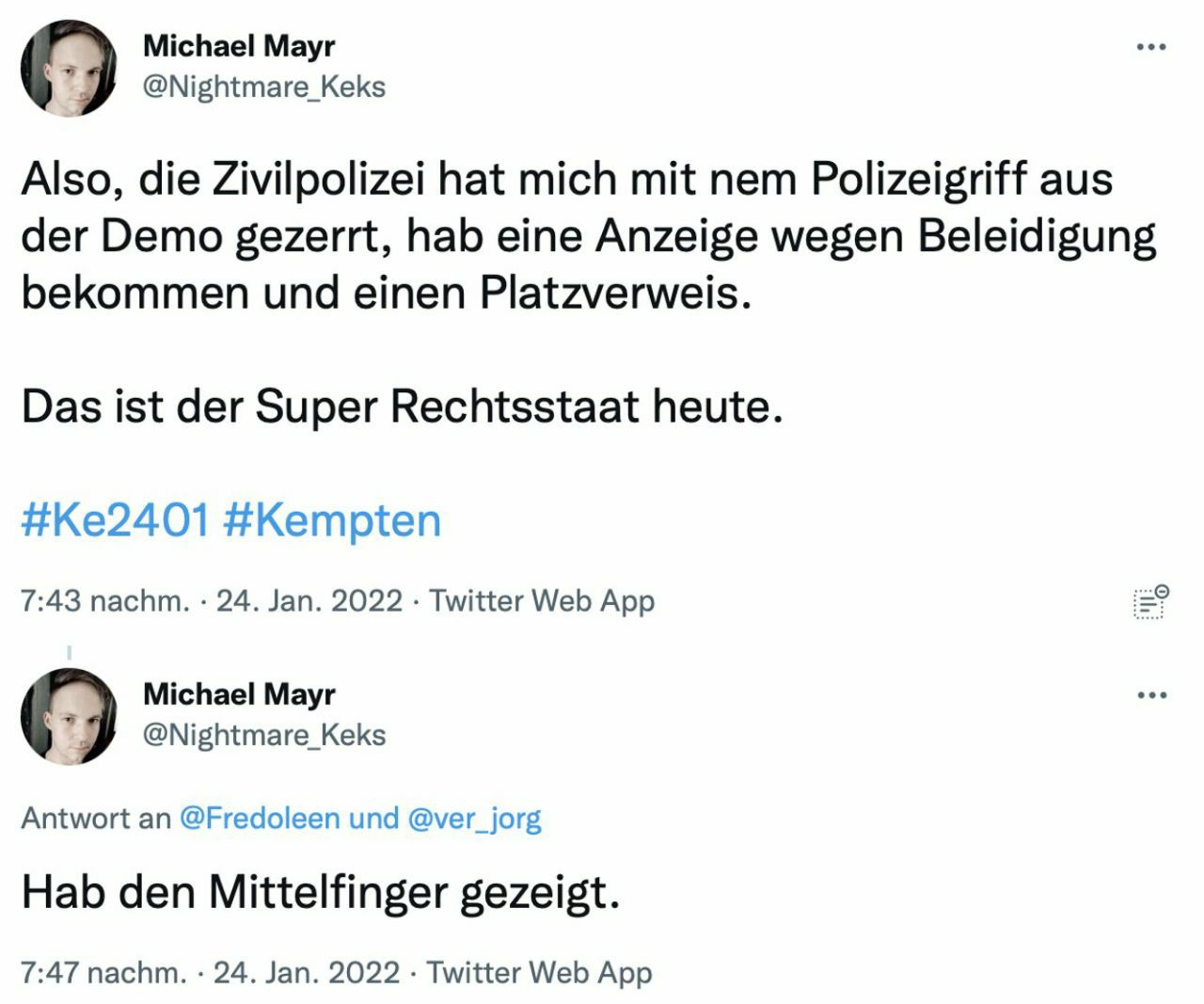Open the @Fredoleen mention
The image size is (1204, 1004).
(259, 818)
